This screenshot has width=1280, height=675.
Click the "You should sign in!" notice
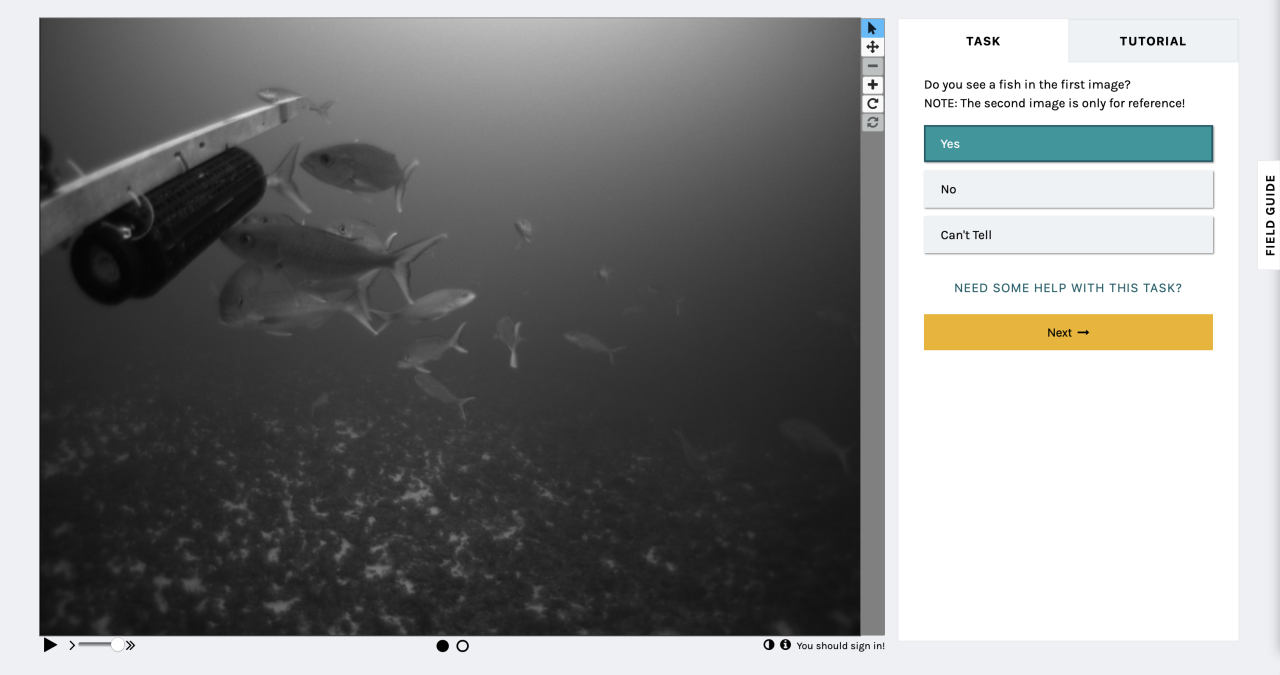coord(840,646)
